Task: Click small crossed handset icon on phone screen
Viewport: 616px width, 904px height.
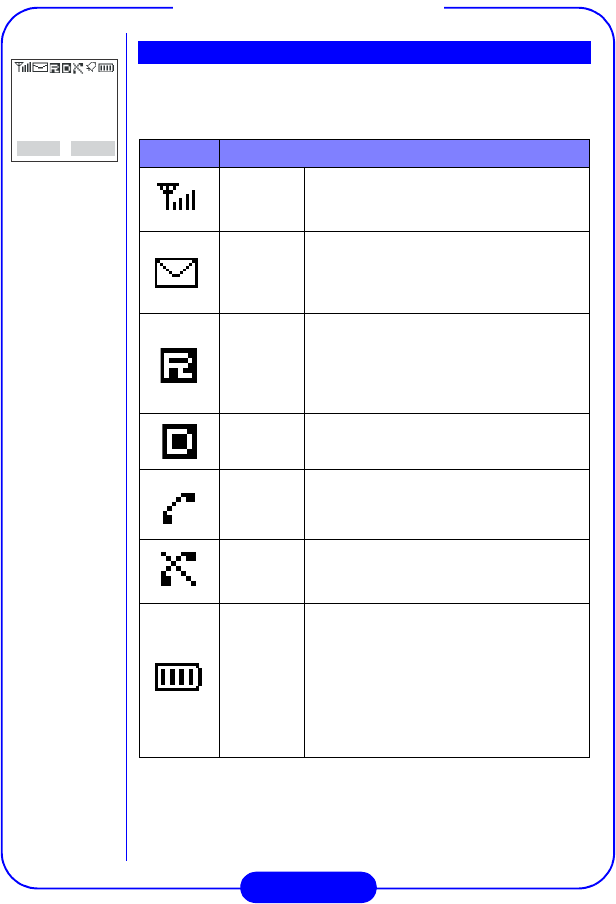Action: [x=78, y=68]
